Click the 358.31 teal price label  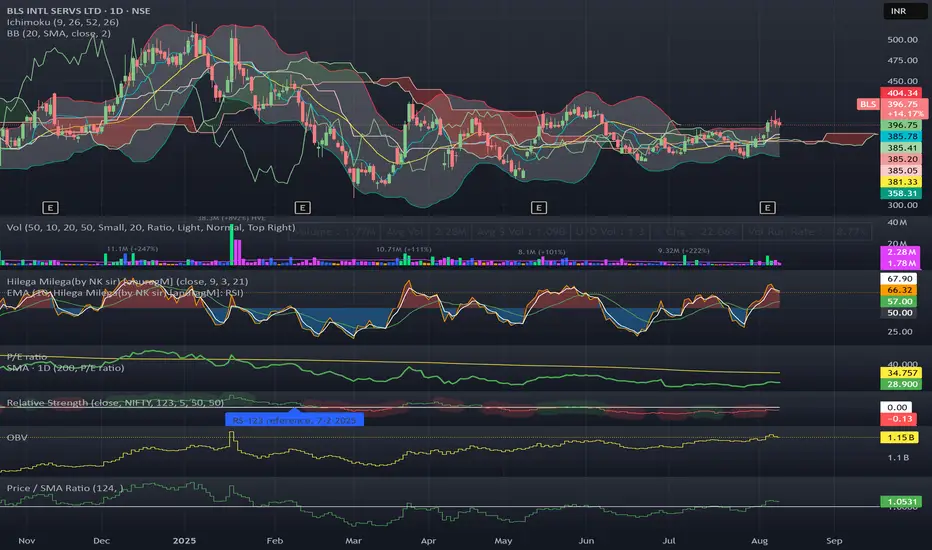pyautogui.click(x=902, y=193)
